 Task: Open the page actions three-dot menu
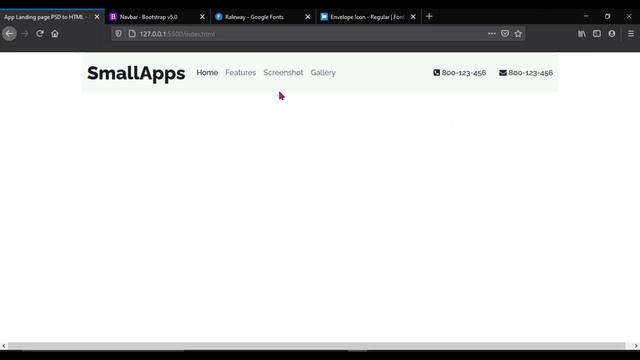pyautogui.click(x=491, y=33)
